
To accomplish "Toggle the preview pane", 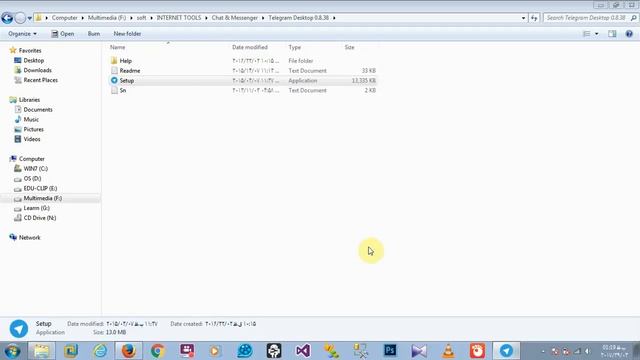I will pos(612,34).
